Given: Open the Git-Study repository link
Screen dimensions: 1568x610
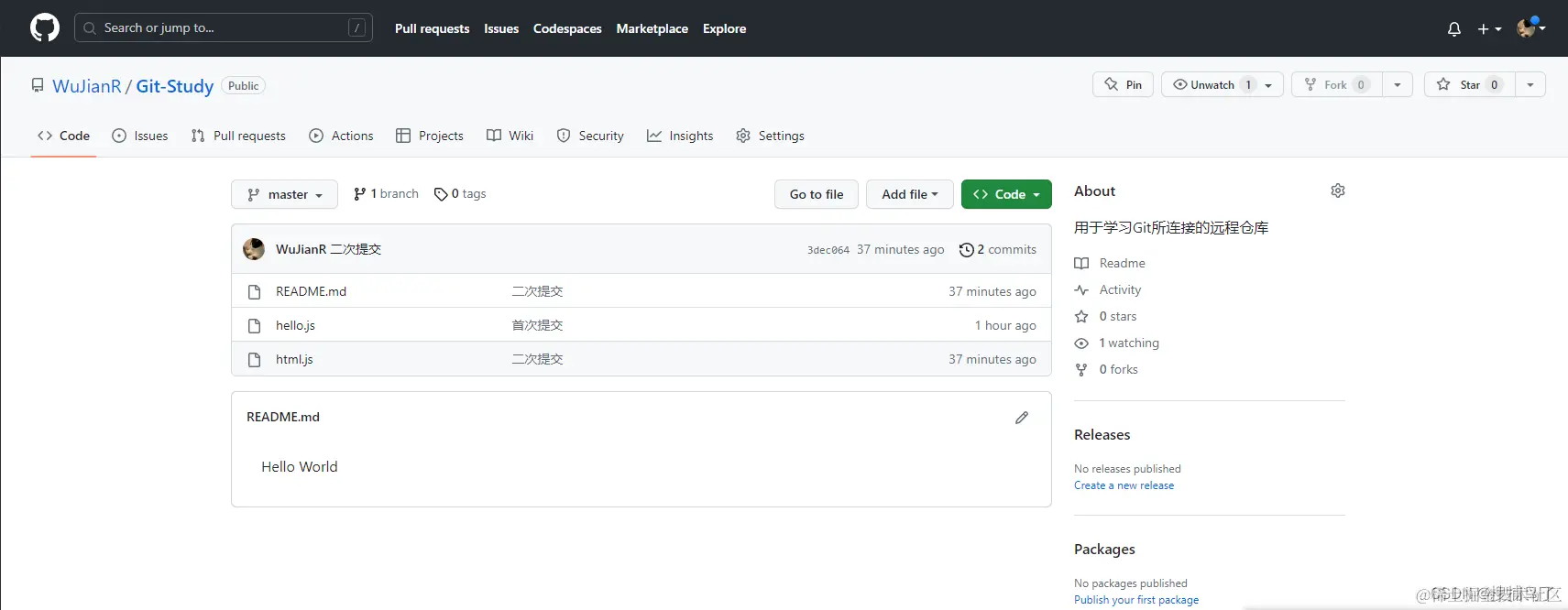Looking at the screenshot, I should click(174, 86).
